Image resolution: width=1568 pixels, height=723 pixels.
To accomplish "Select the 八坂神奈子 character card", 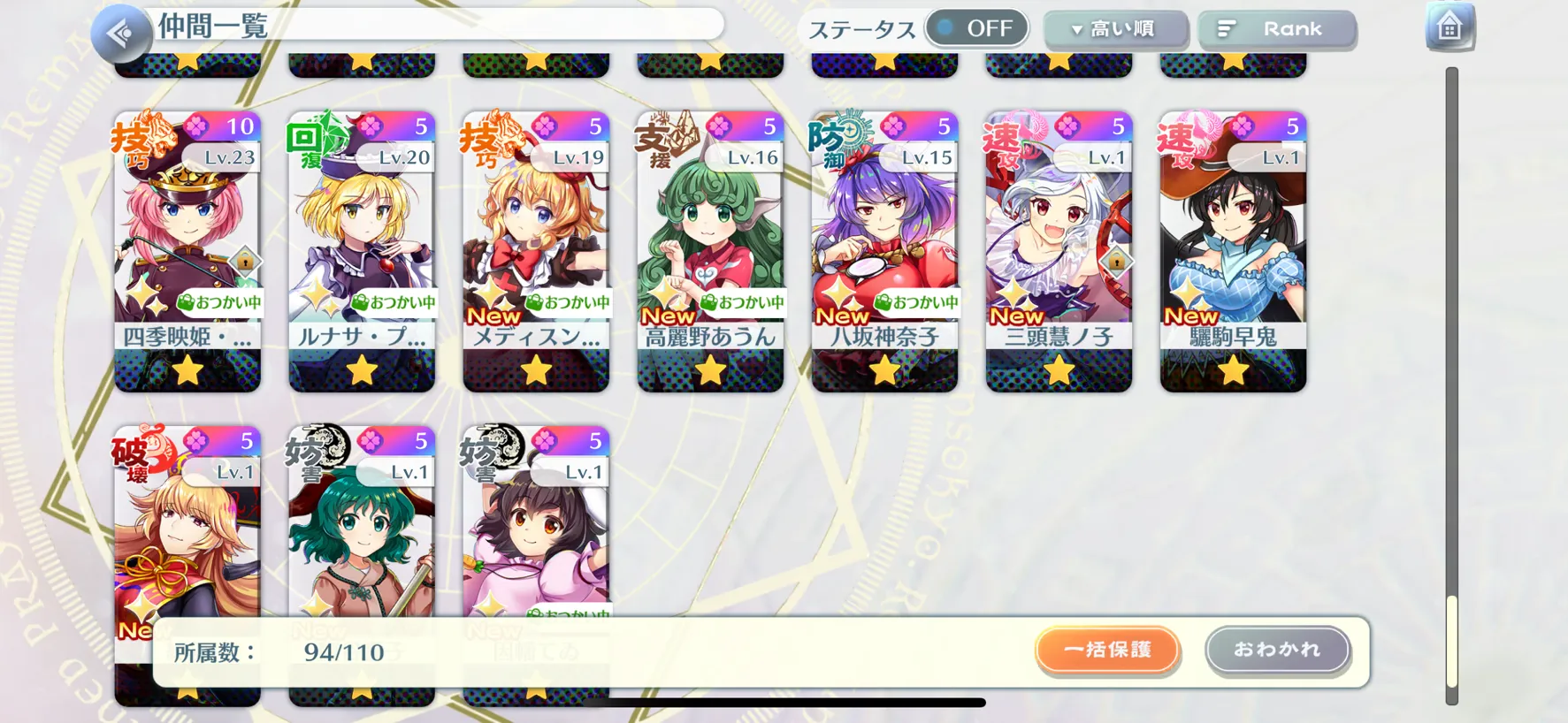I will tap(884, 252).
